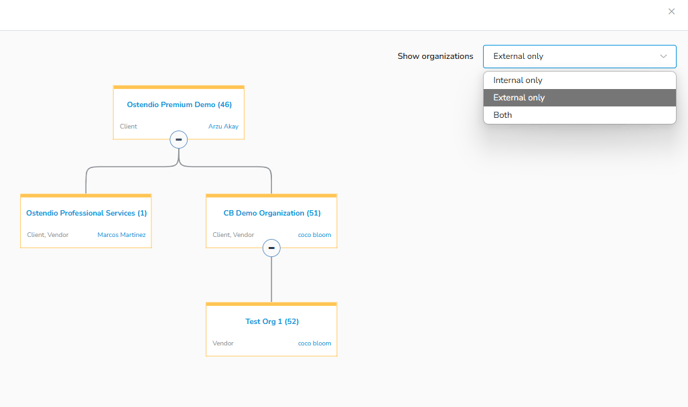Collapse the CB Demo Organization node
Image resolution: width=688 pixels, height=407 pixels.
tap(271, 248)
